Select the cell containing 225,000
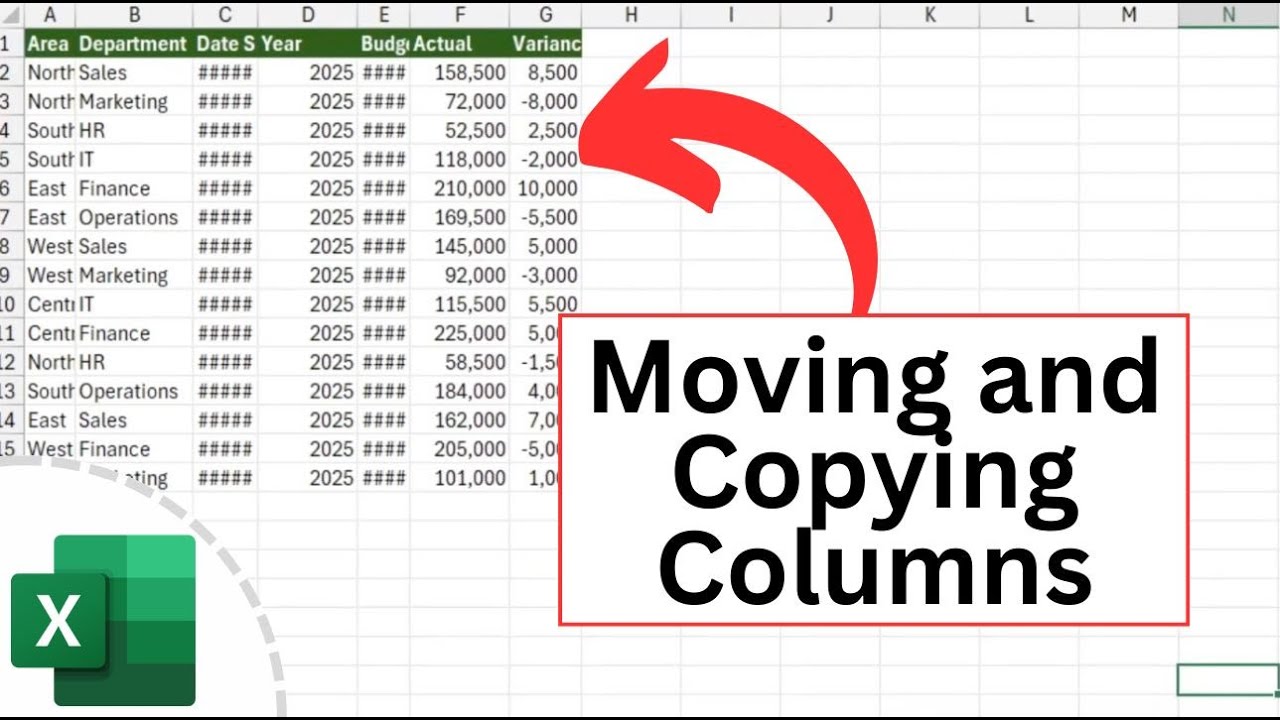 coord(459,333)
